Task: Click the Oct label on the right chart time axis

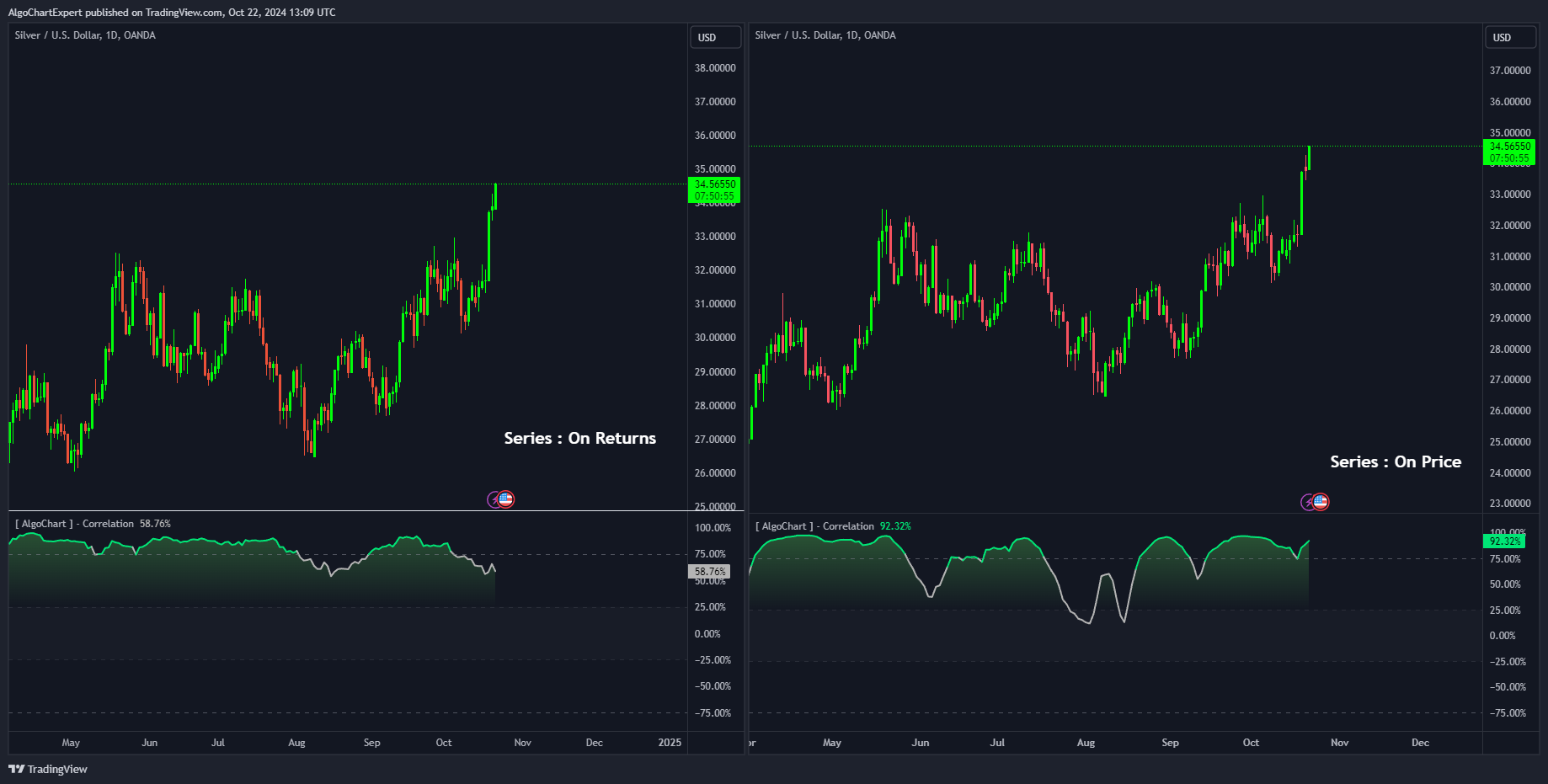Action: 1251,743
